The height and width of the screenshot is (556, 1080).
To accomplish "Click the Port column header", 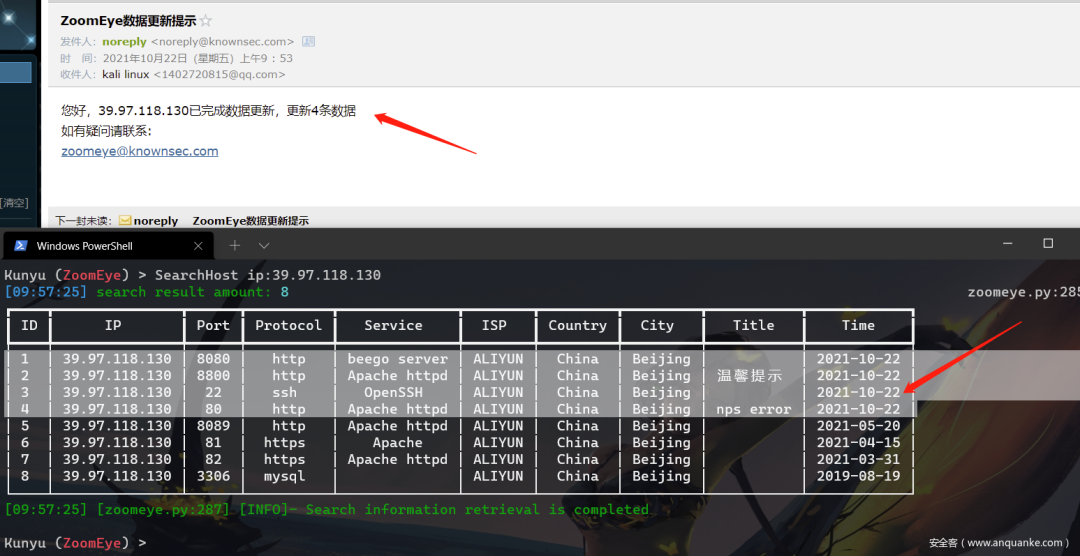I will point(213,325).
